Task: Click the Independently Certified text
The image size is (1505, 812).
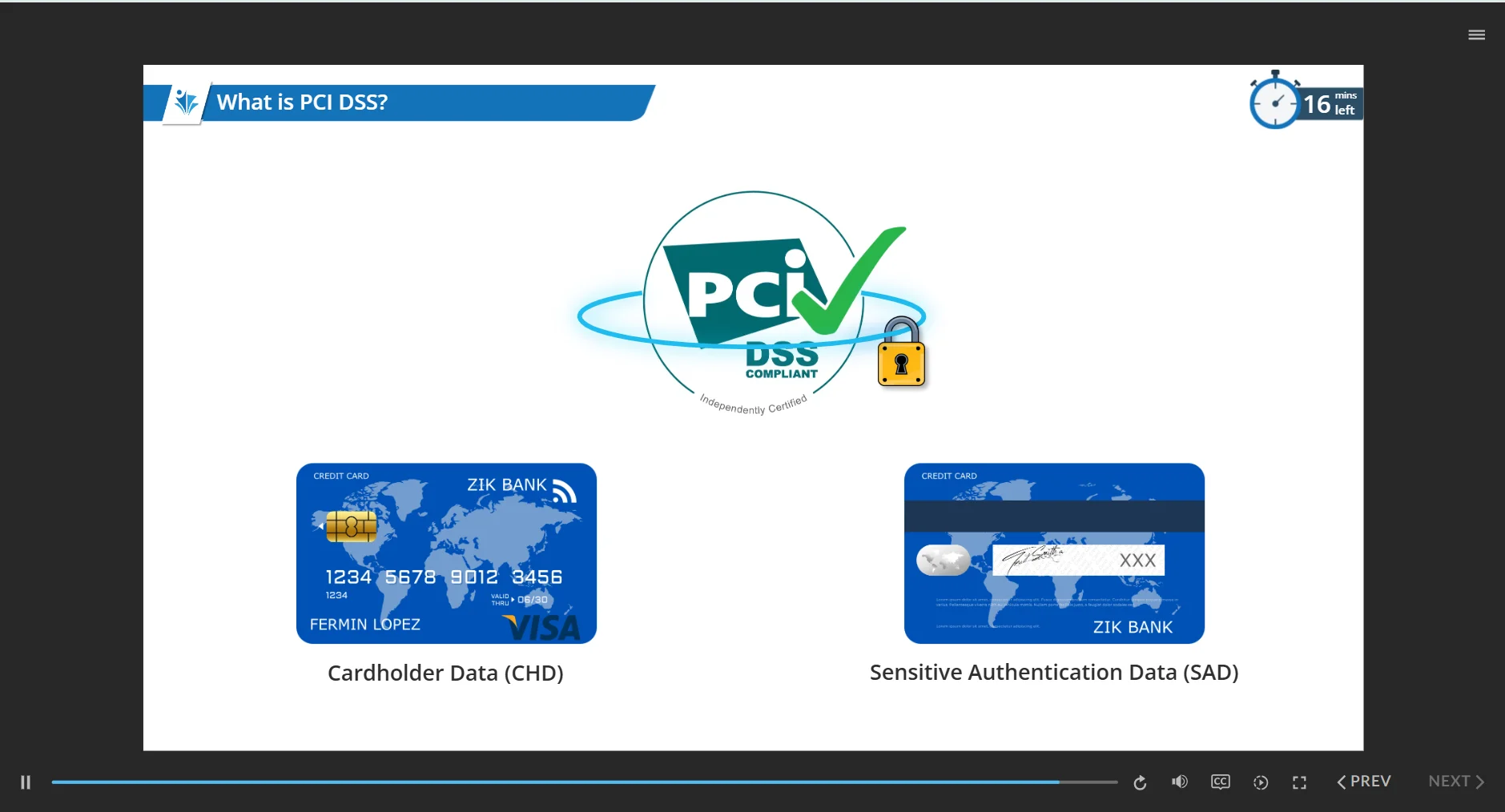Action: coord(753,404)
